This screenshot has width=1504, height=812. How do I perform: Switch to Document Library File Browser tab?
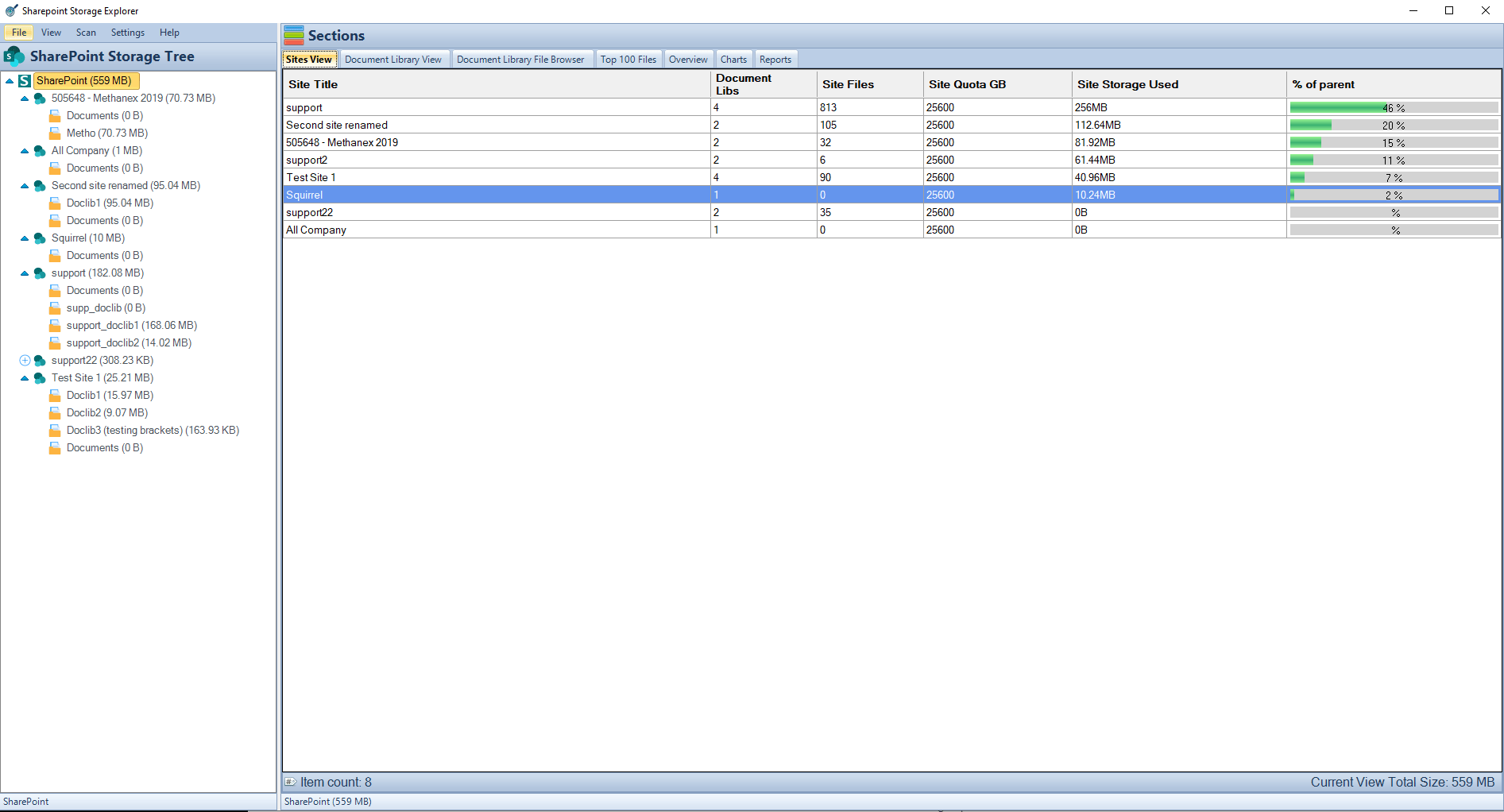[x=521, y=59]
